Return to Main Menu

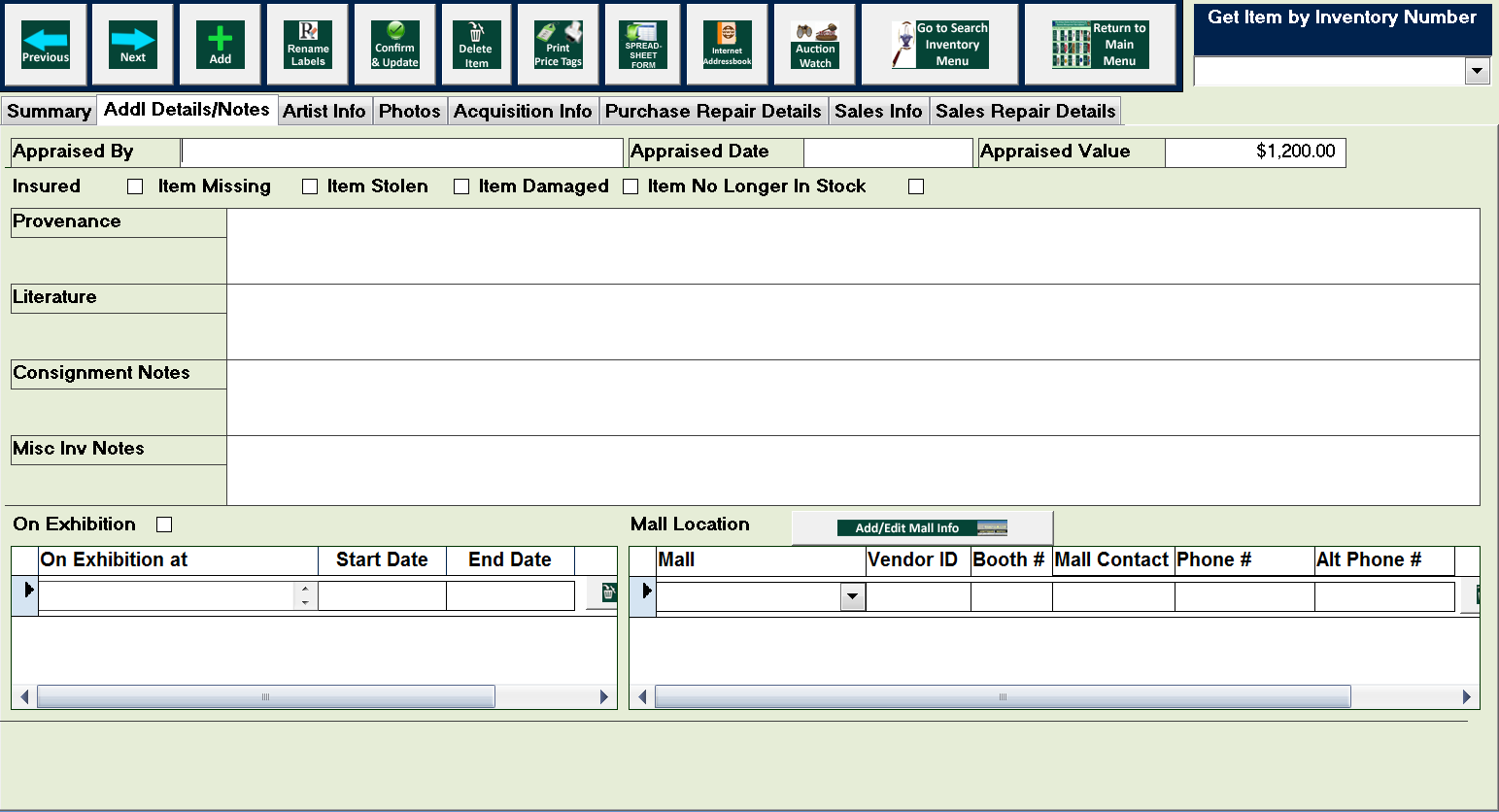click(1101, 45)
